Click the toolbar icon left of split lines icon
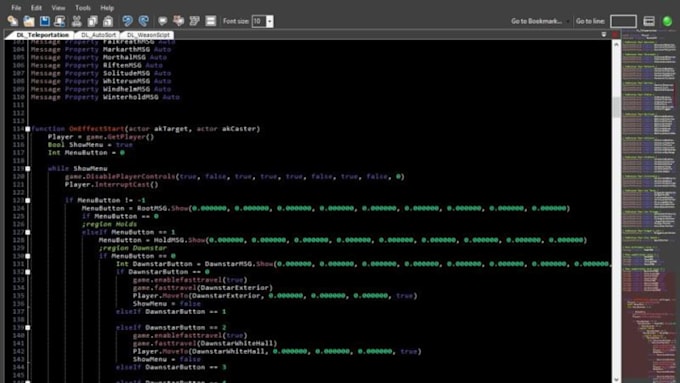 tap(194, 21)
